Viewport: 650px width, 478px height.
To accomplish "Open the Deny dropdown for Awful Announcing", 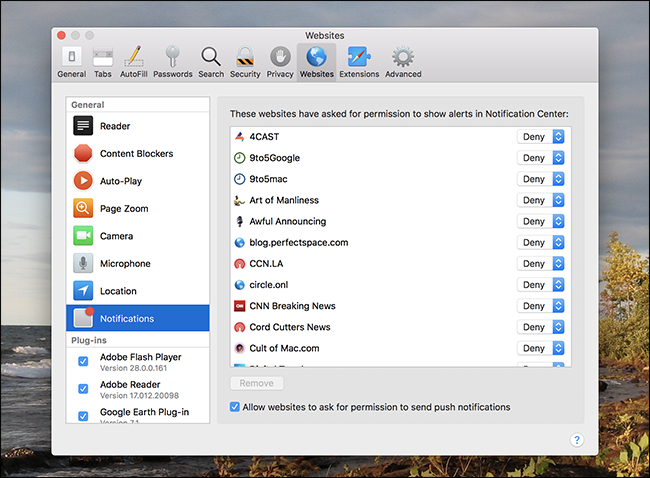I will (x=541, y=221).
